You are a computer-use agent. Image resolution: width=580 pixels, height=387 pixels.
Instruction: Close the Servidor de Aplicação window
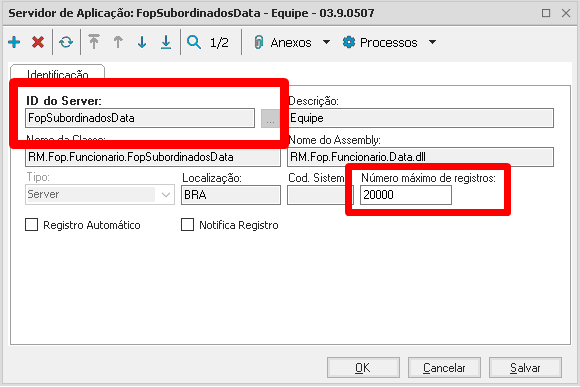tap(566, 13)
